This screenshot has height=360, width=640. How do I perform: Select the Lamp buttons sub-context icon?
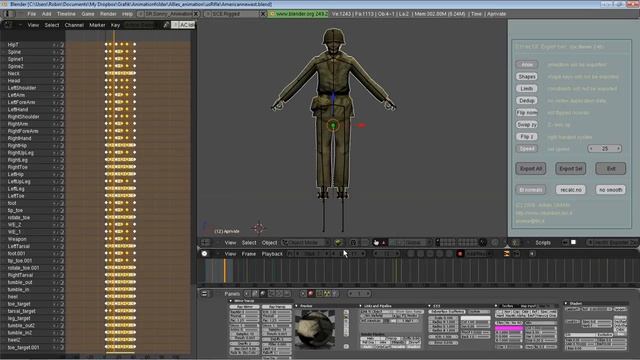(303, 293)
